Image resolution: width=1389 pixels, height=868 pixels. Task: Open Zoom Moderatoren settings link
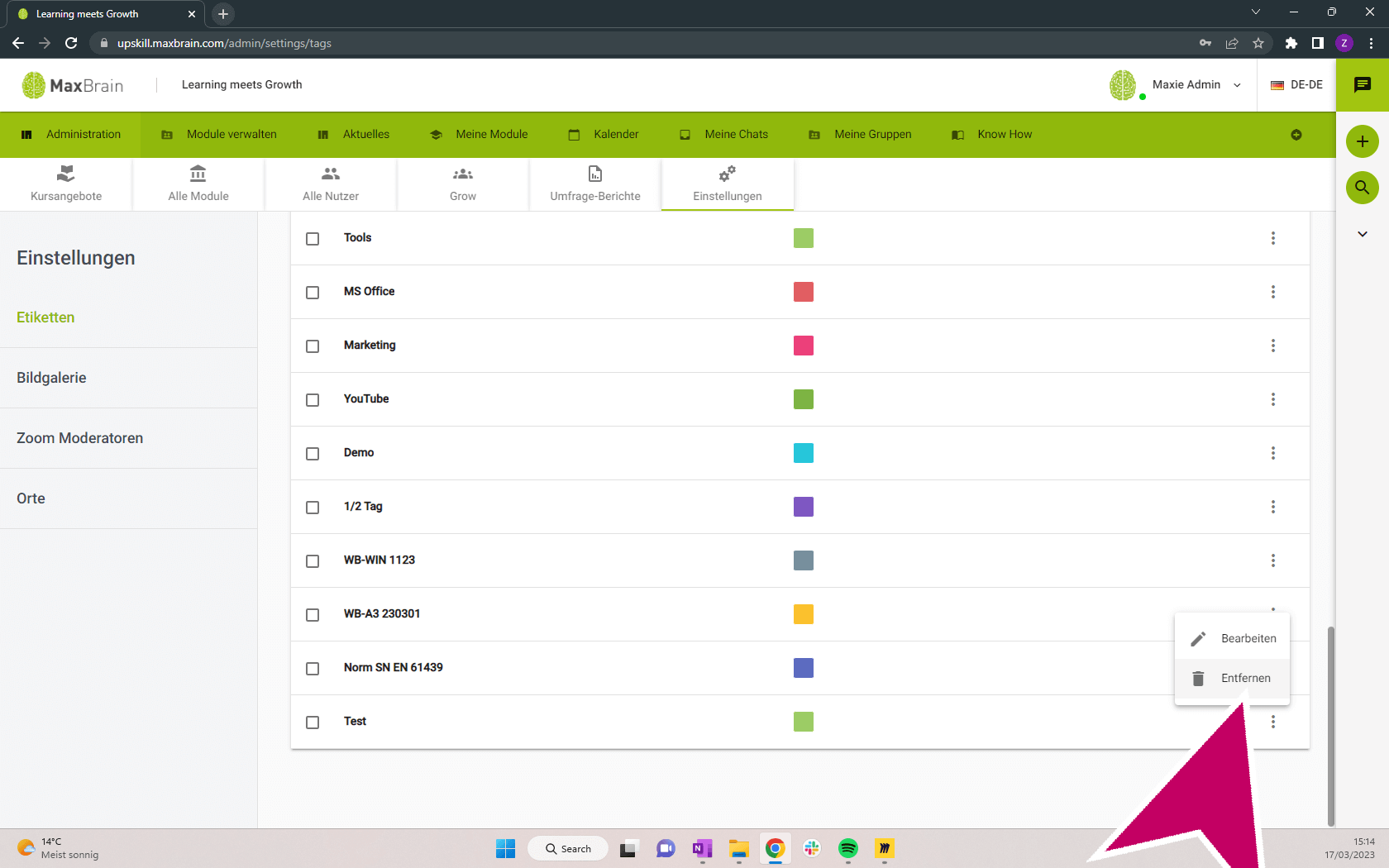tap(79, 438)
